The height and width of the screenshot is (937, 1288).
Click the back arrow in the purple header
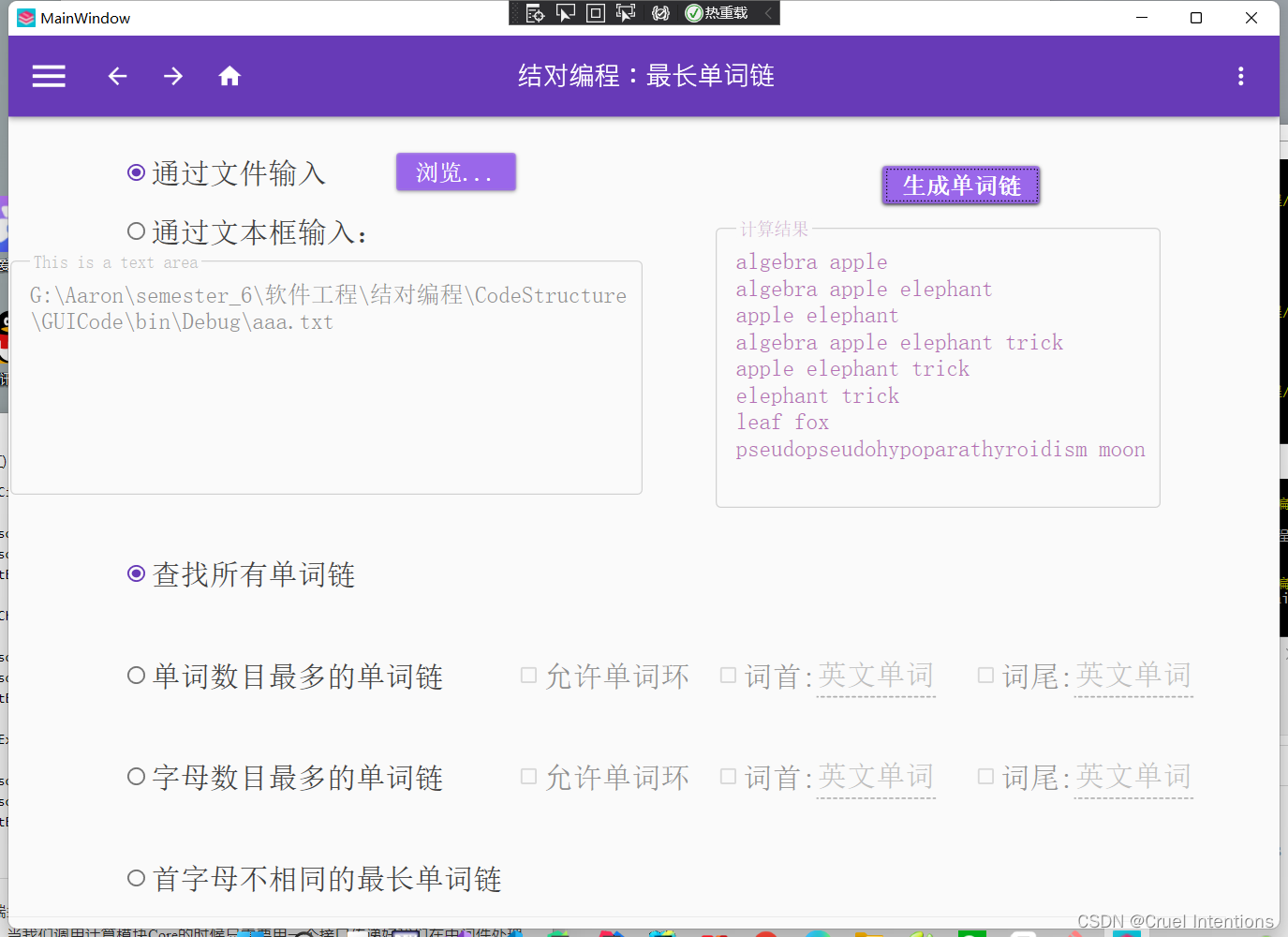[117, 76]
